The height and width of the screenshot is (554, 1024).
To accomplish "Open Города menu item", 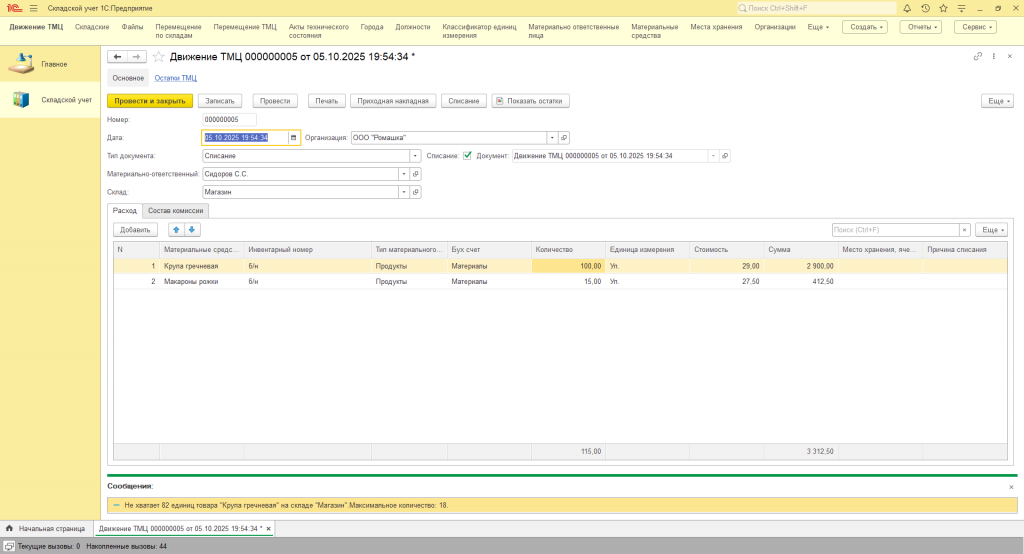I will point(372,27).
